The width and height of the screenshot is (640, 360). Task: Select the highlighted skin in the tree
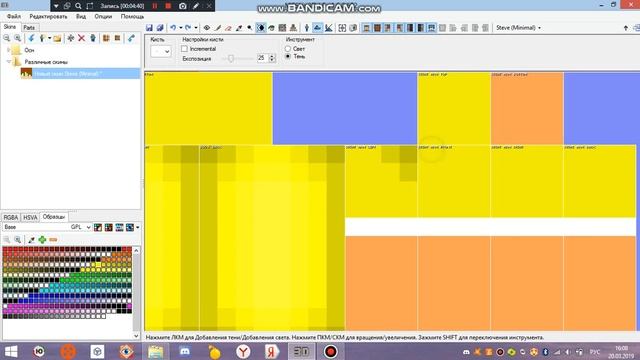click(80, 74)
